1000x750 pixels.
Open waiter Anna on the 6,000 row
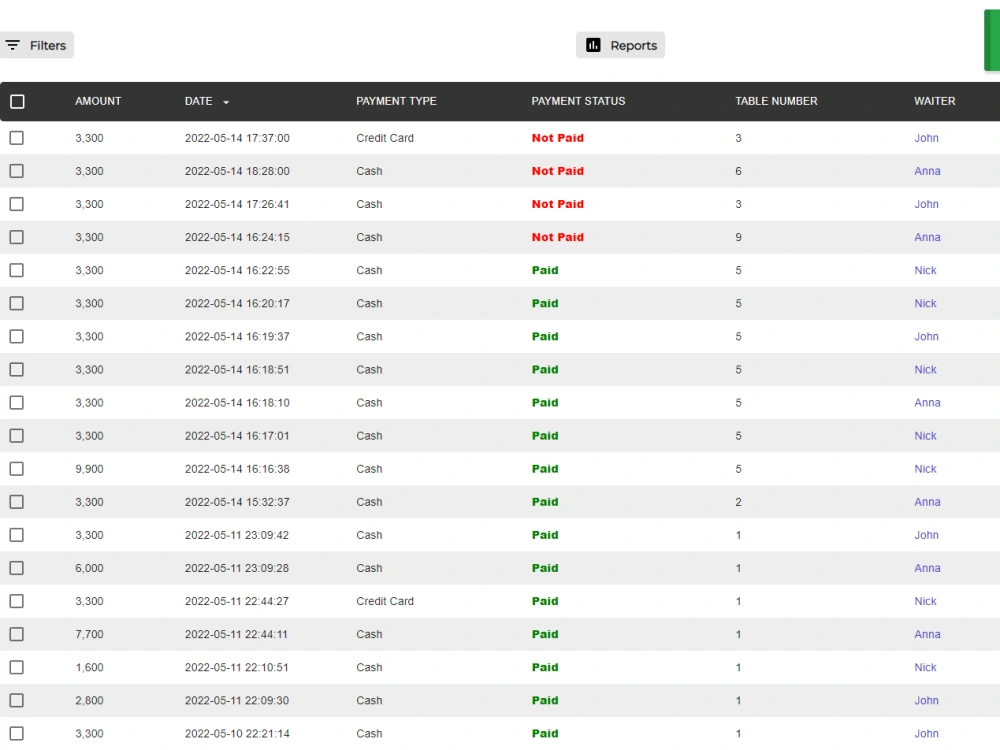click(x=927, y=568)
